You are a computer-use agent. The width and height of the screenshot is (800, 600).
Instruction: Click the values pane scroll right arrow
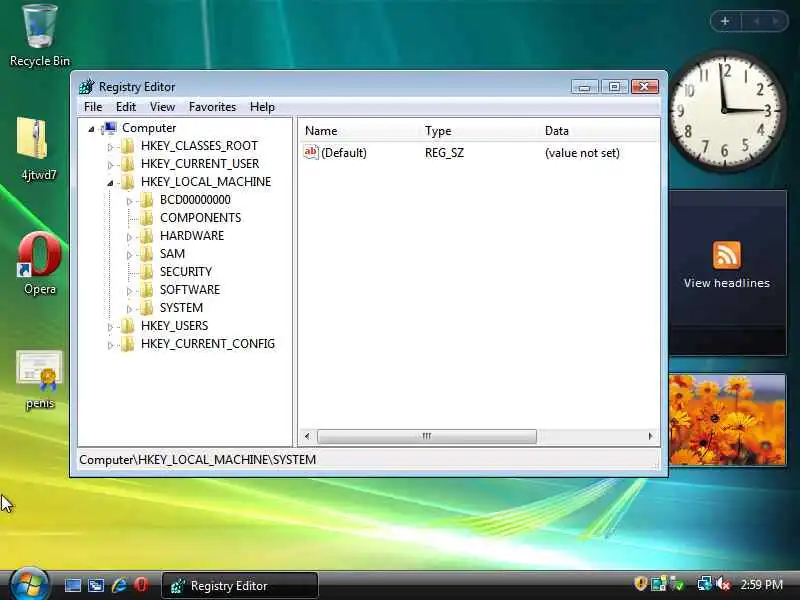650,436
